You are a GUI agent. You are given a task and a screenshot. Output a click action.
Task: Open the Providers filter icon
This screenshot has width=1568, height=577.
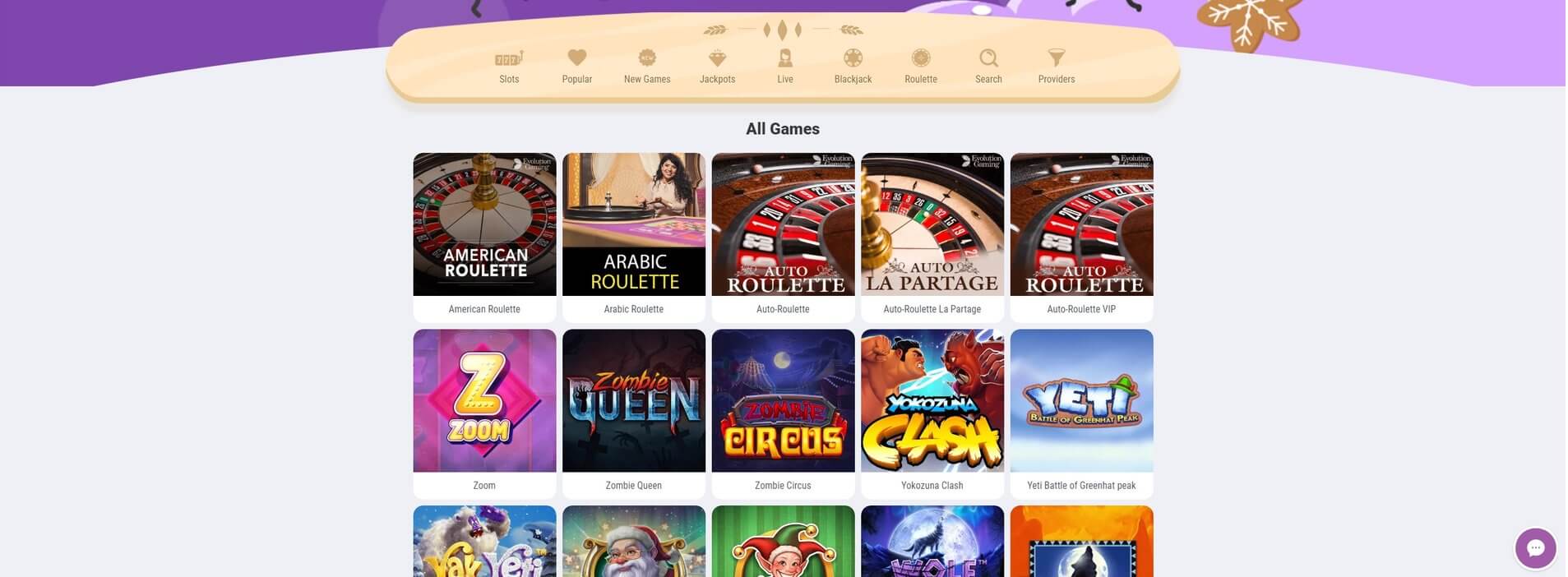tap(1057, 58)
